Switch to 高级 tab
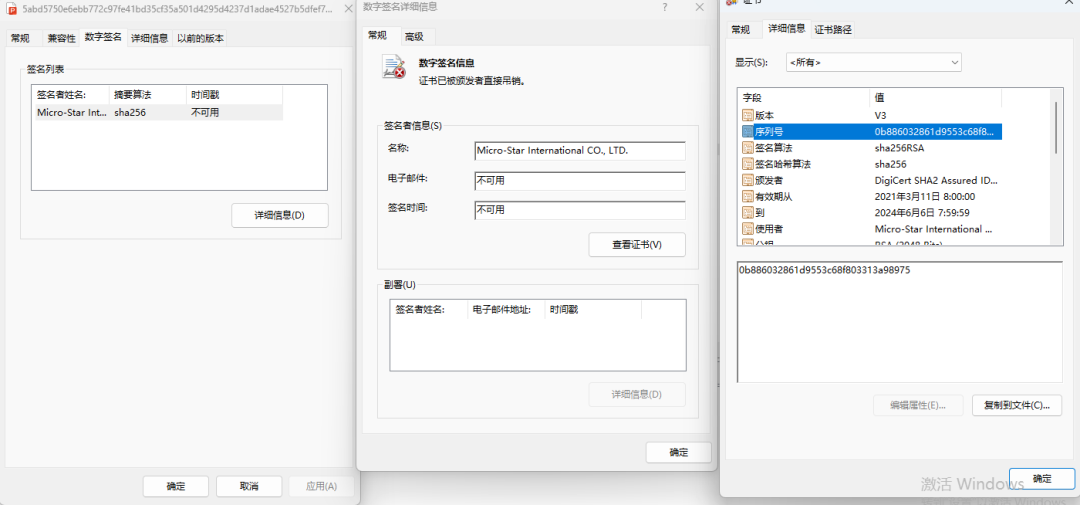Screen dimensions: 1080x505 pos(415,37)
